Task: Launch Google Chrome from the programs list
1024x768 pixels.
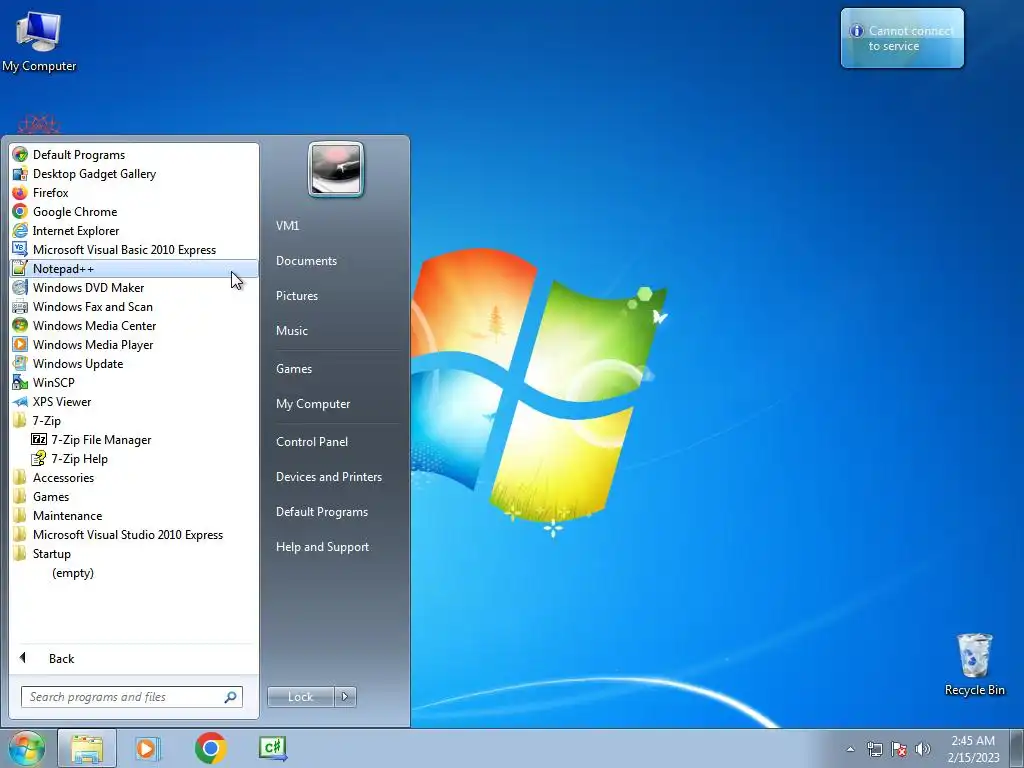Action: [134, 212]
